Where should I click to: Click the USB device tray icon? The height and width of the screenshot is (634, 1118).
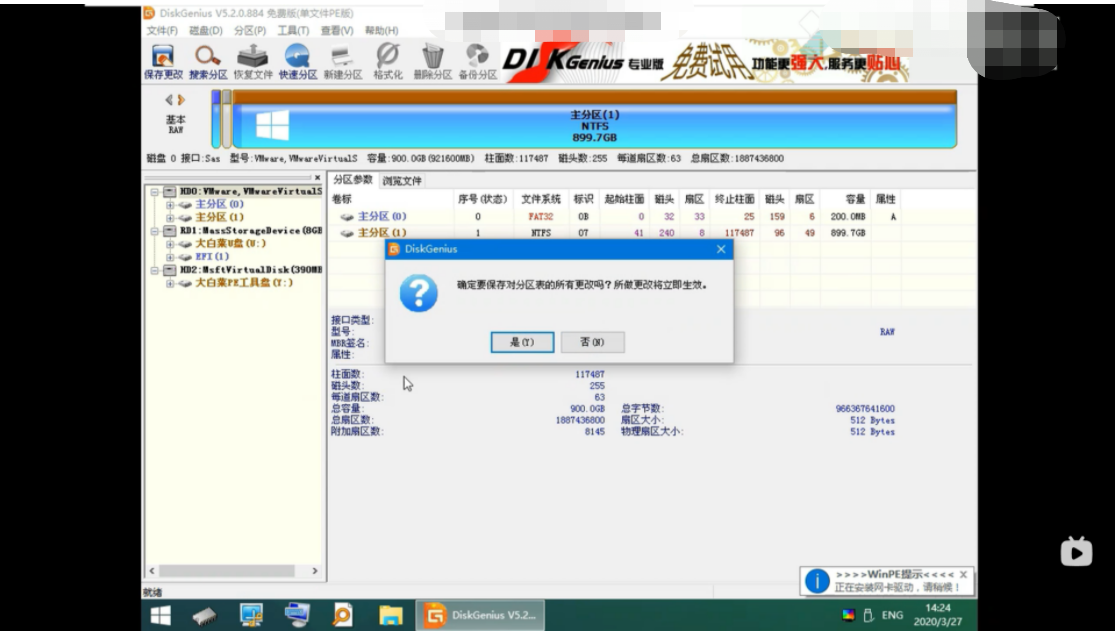(868, 615)
